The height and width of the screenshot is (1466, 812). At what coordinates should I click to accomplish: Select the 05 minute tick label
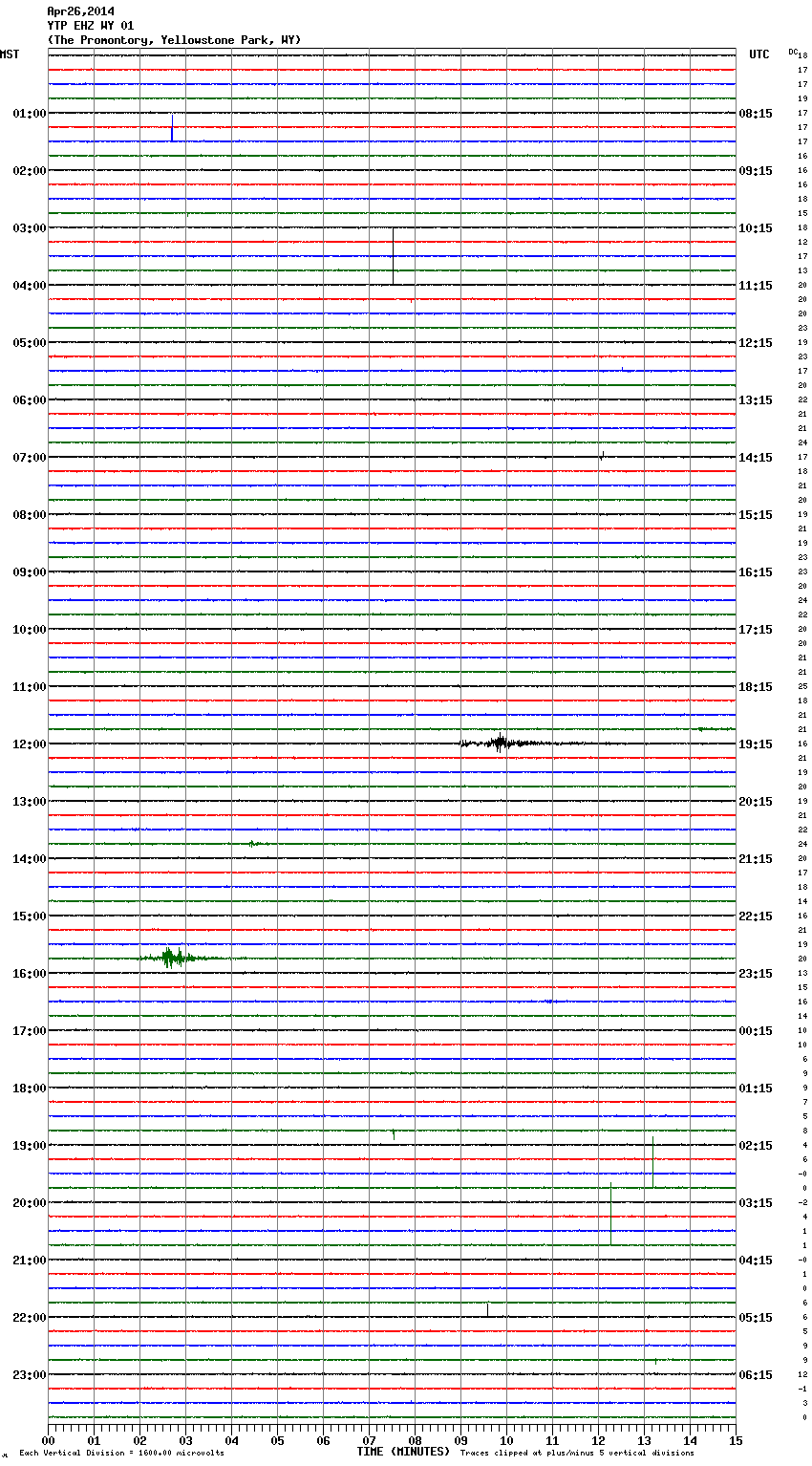click(x=277, y=1441)
